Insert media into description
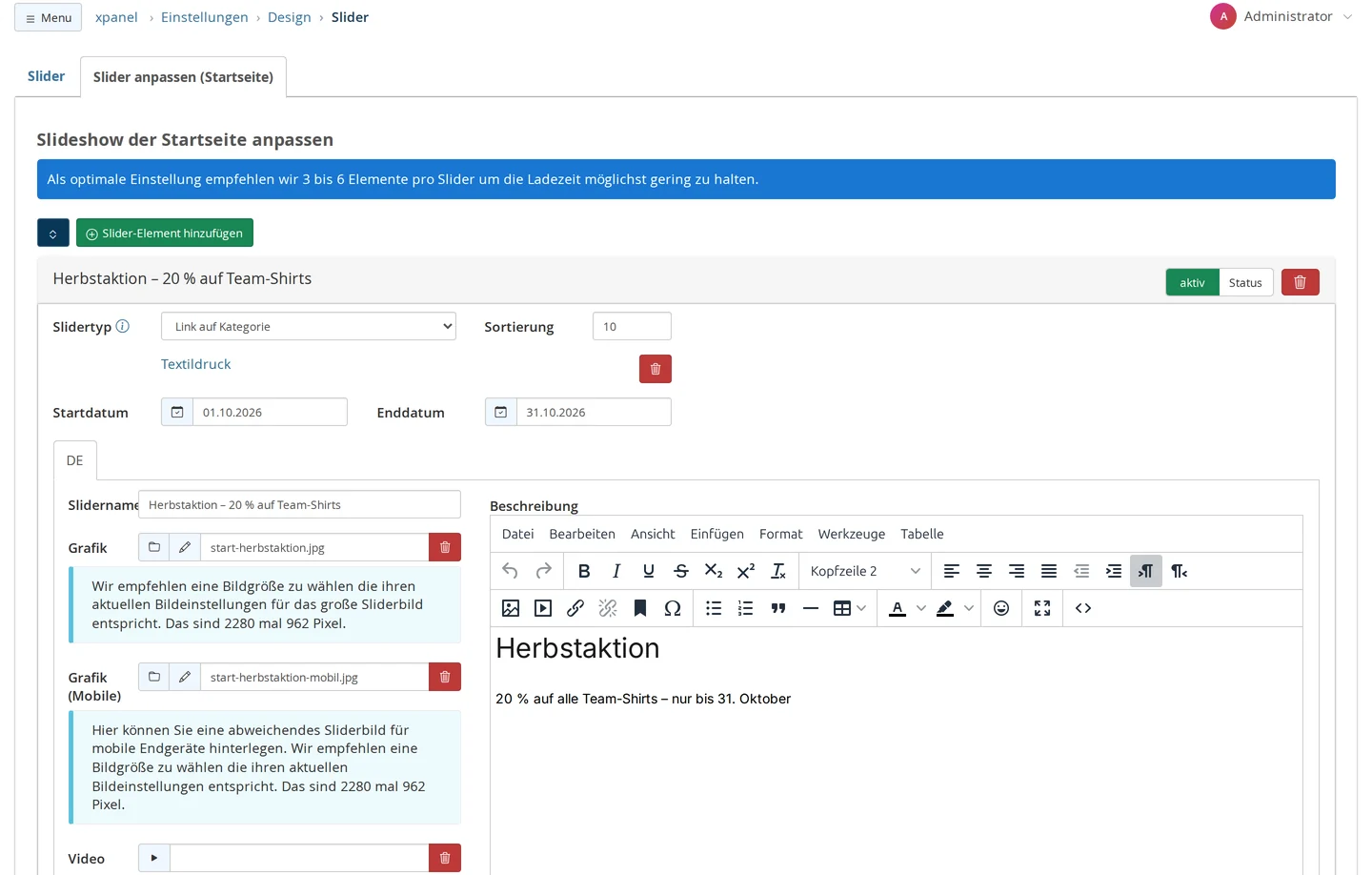Image resolution: width=1372 pixels, height=875 pixels. point(543,608)
